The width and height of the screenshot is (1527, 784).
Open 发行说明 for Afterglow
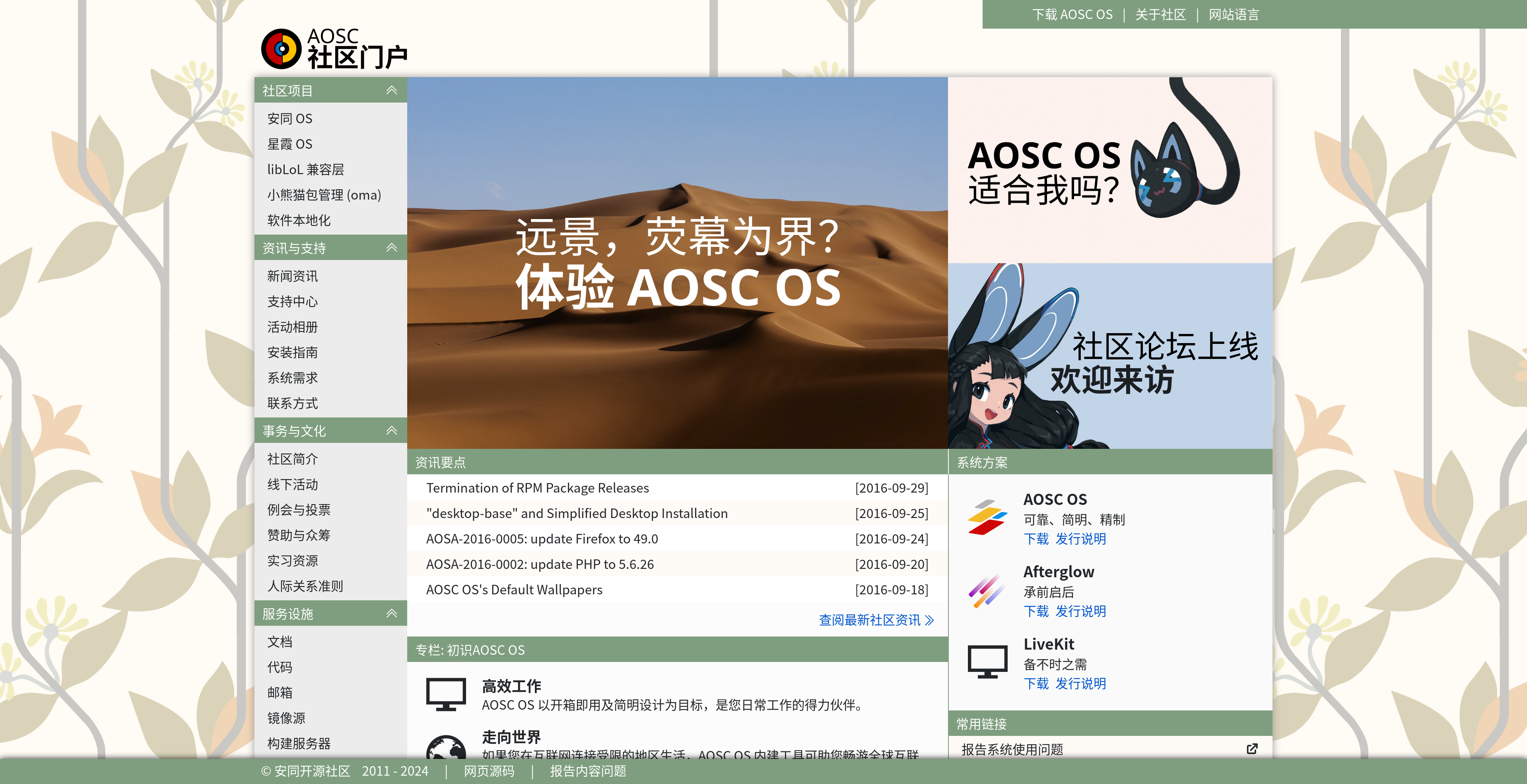click(1081, 611)
